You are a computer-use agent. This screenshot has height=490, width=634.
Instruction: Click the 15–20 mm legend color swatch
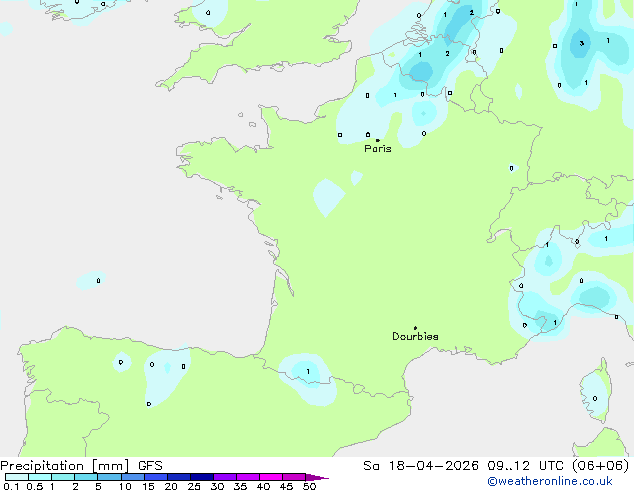coord(156,477)
